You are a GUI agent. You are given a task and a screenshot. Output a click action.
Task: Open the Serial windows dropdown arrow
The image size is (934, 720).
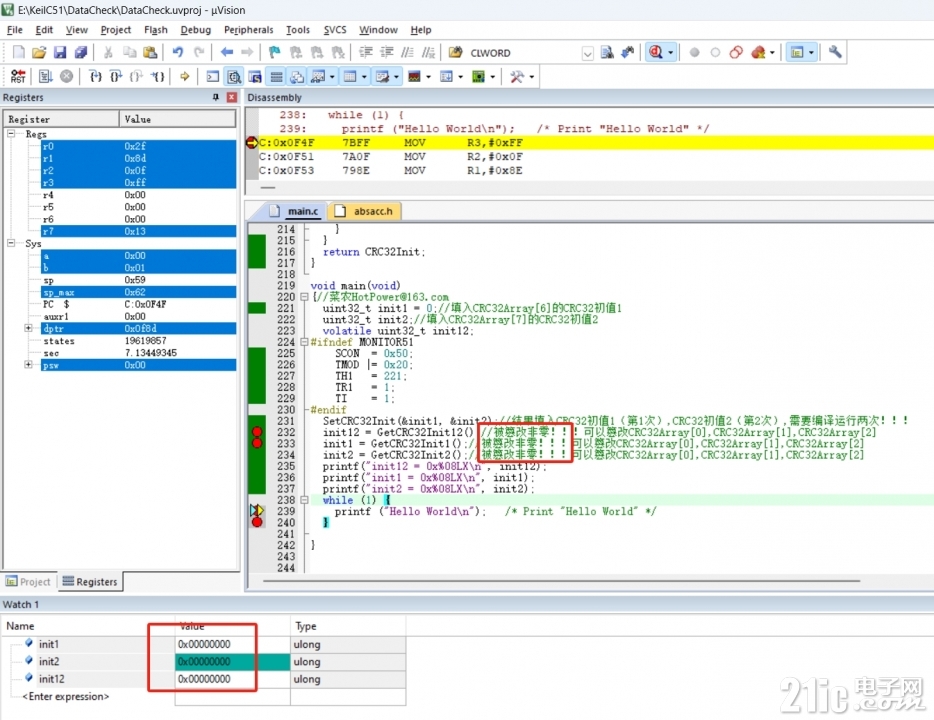tap(396, 77)
